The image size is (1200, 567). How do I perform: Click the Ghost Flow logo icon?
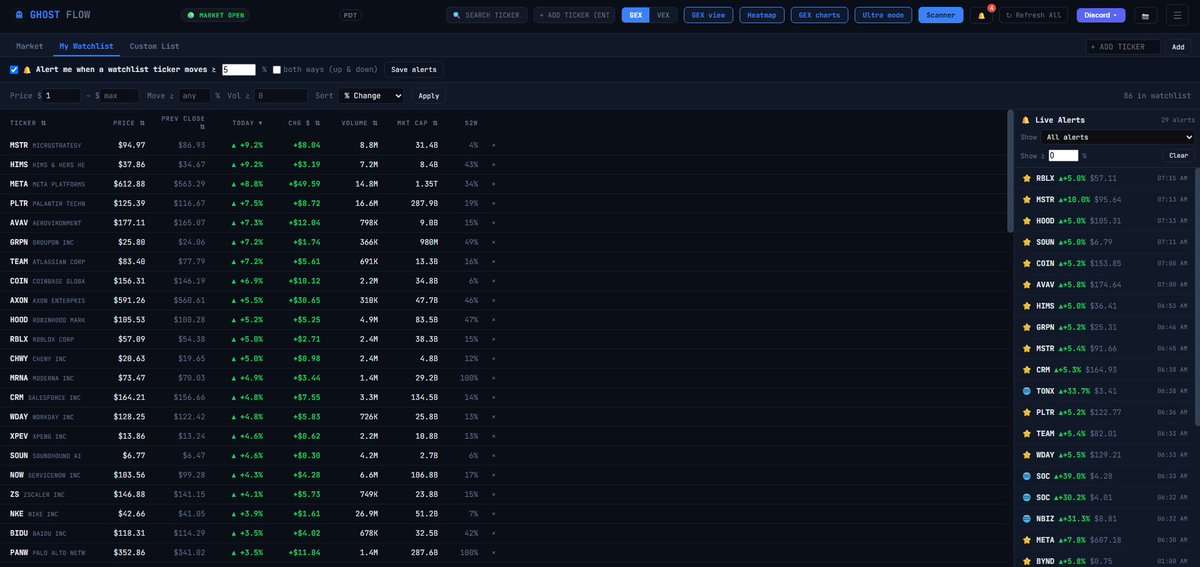coord(20,15)
